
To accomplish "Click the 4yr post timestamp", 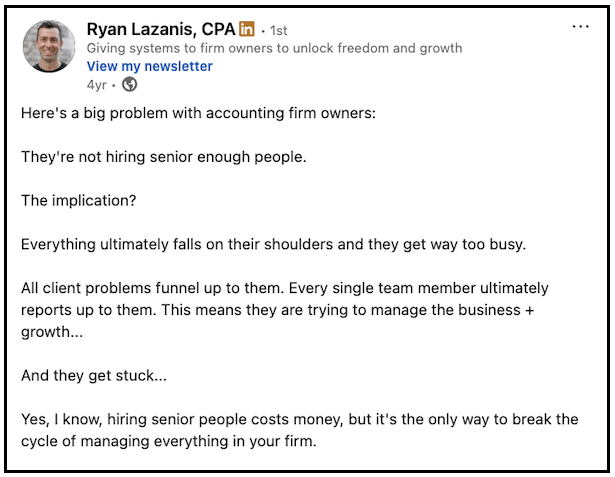I will (96, 84).
